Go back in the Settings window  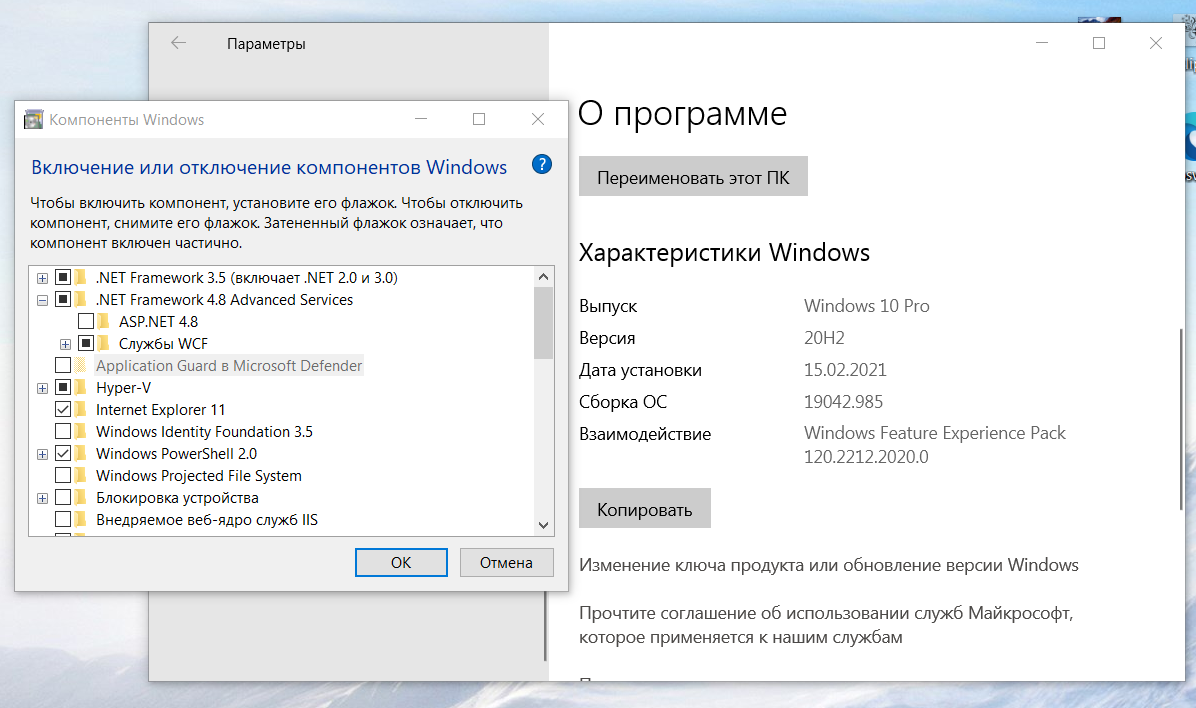coord(178,43)
